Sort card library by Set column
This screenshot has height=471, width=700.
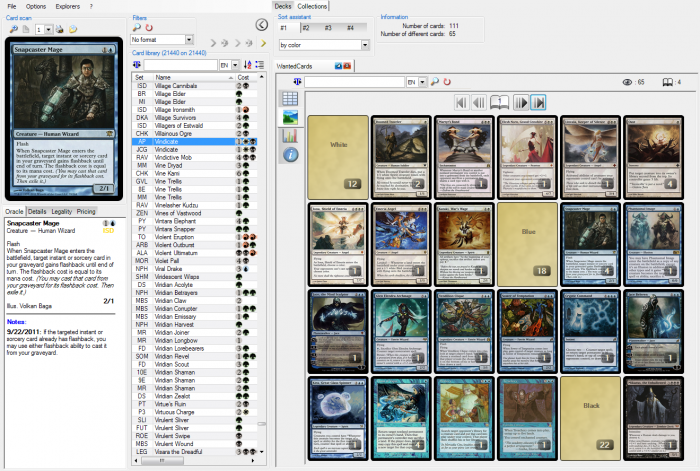(x=141, y=77)
